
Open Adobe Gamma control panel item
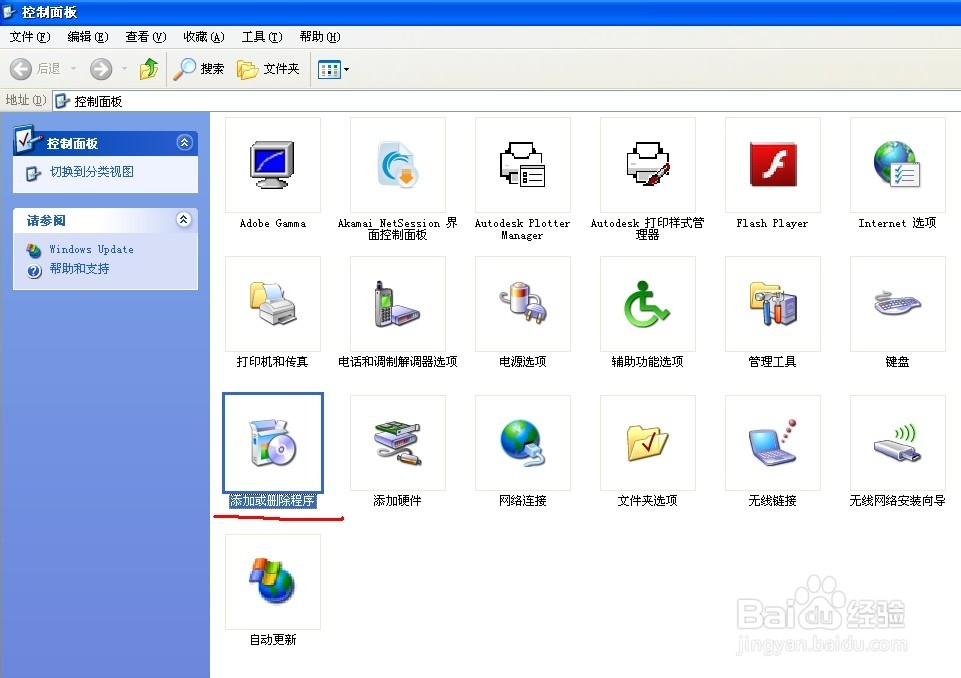(x=272, y=165)
